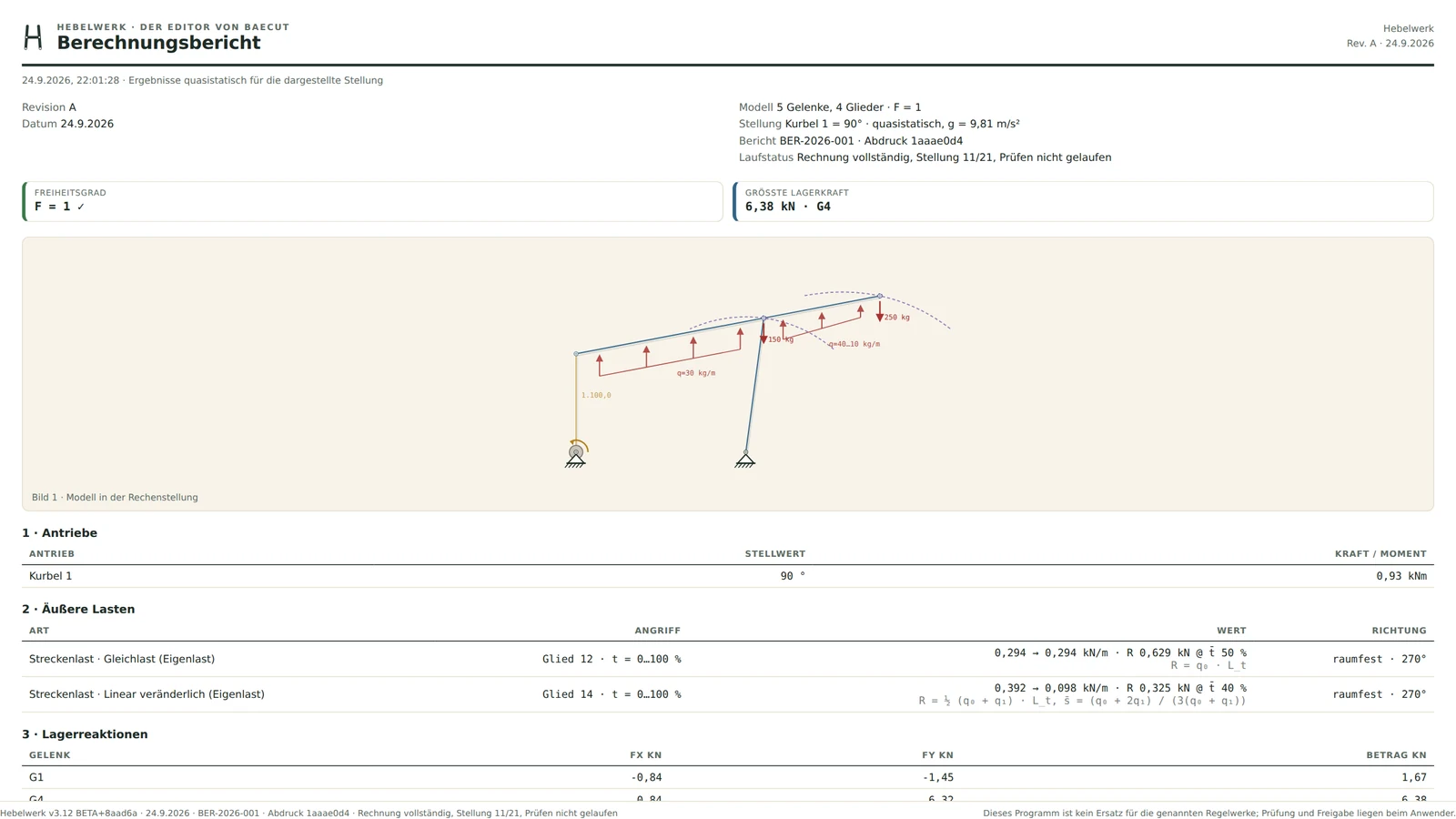This screenshot has height=819, width=1456.
Task: Click the Hebelwerk v3.12 BETA footer status
Action: tap(308, 814)
